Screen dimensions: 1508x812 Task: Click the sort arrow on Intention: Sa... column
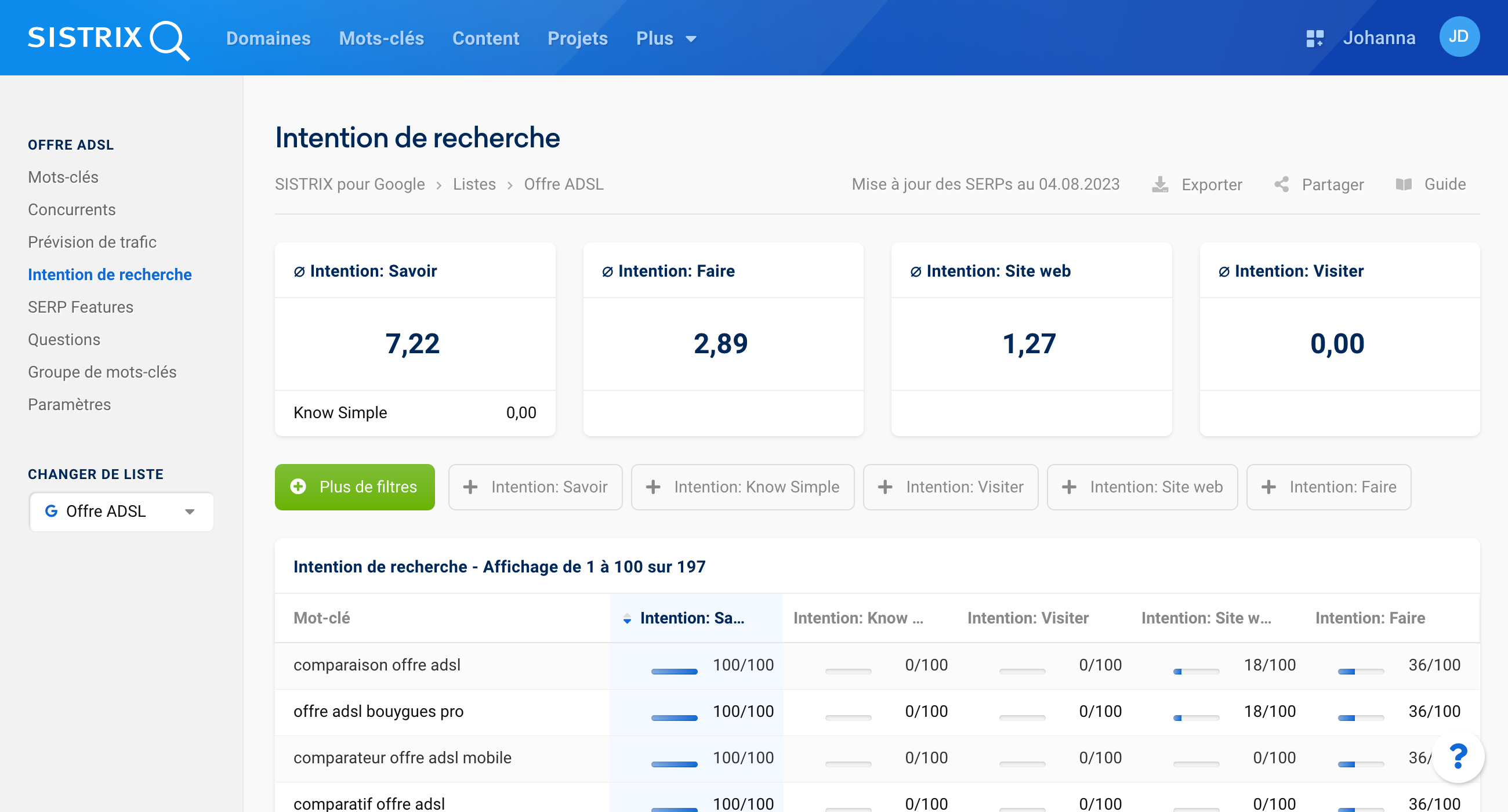coord(627,618)
